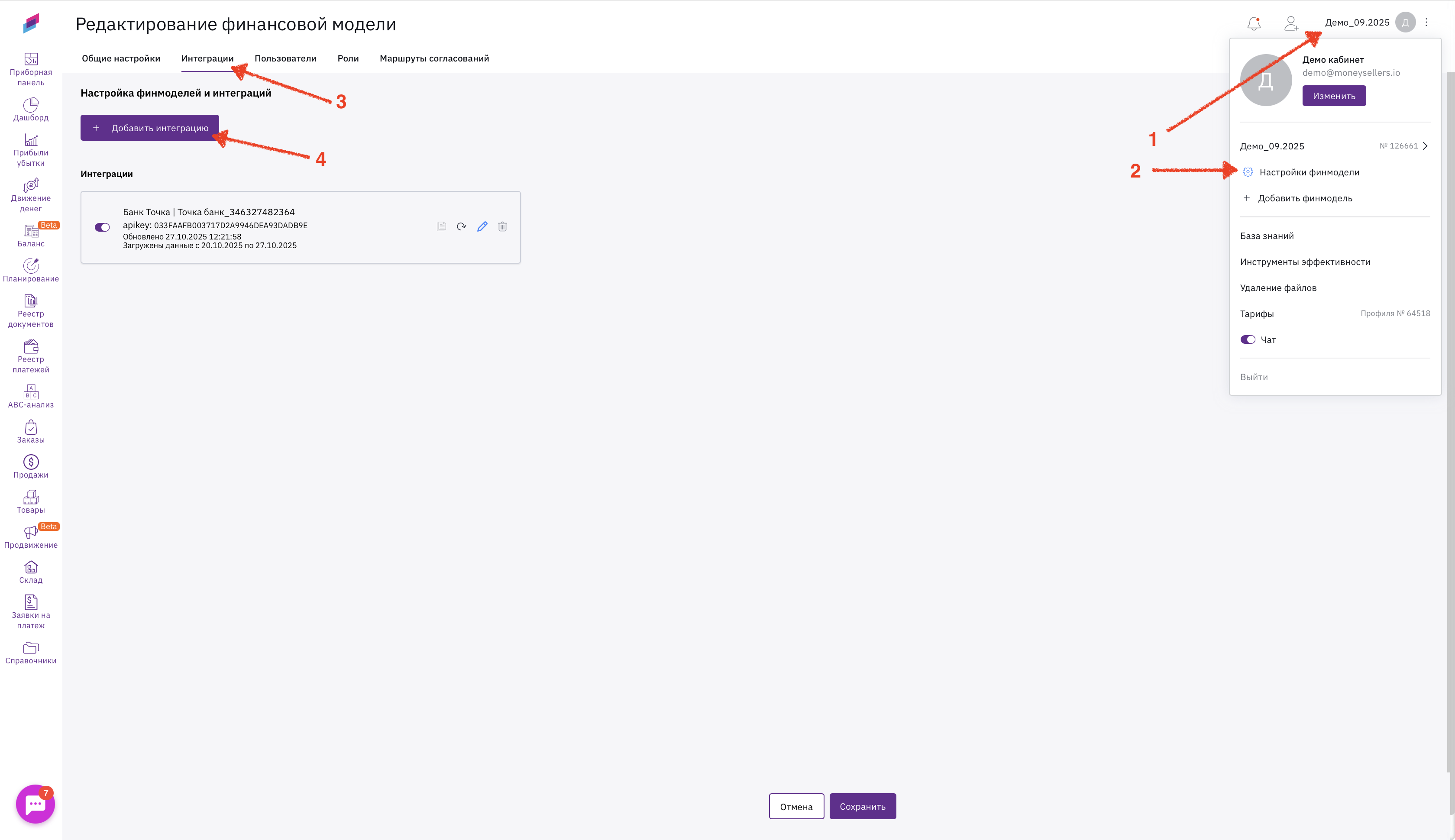
Task: Click the add user icon in header
Action: pos(1291,23)
